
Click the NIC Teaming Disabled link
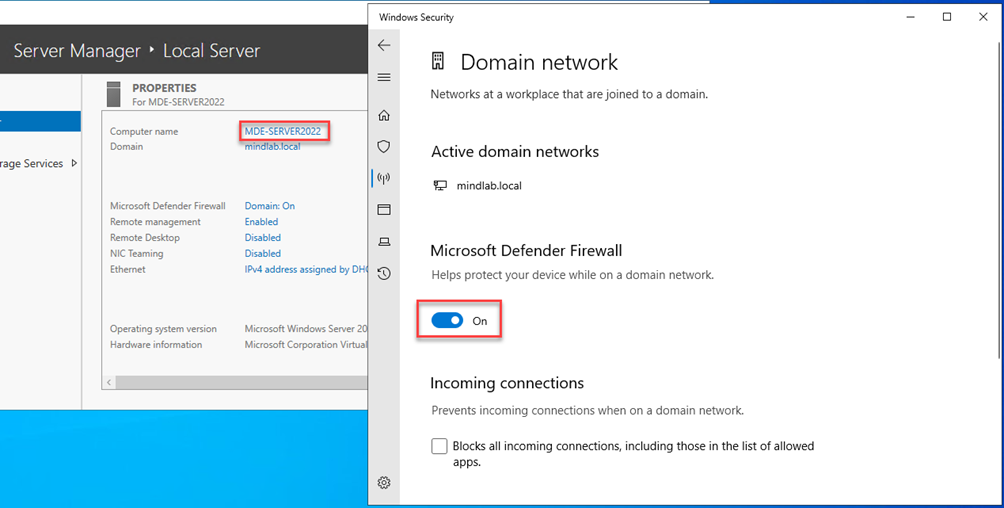[x=263, y=254]
